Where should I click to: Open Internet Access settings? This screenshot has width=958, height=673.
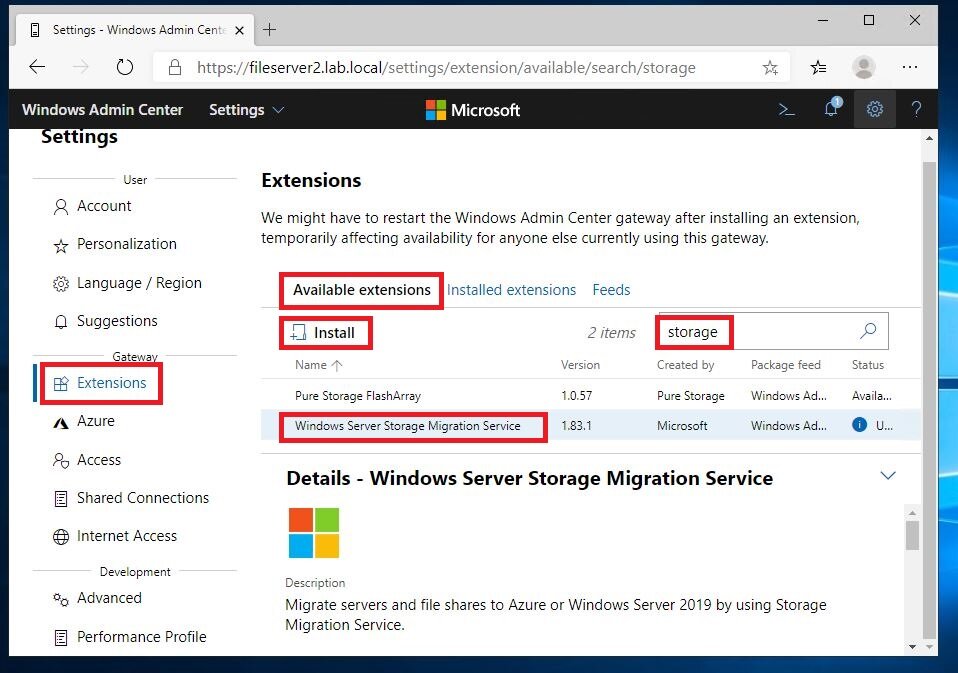pos(126,536)
